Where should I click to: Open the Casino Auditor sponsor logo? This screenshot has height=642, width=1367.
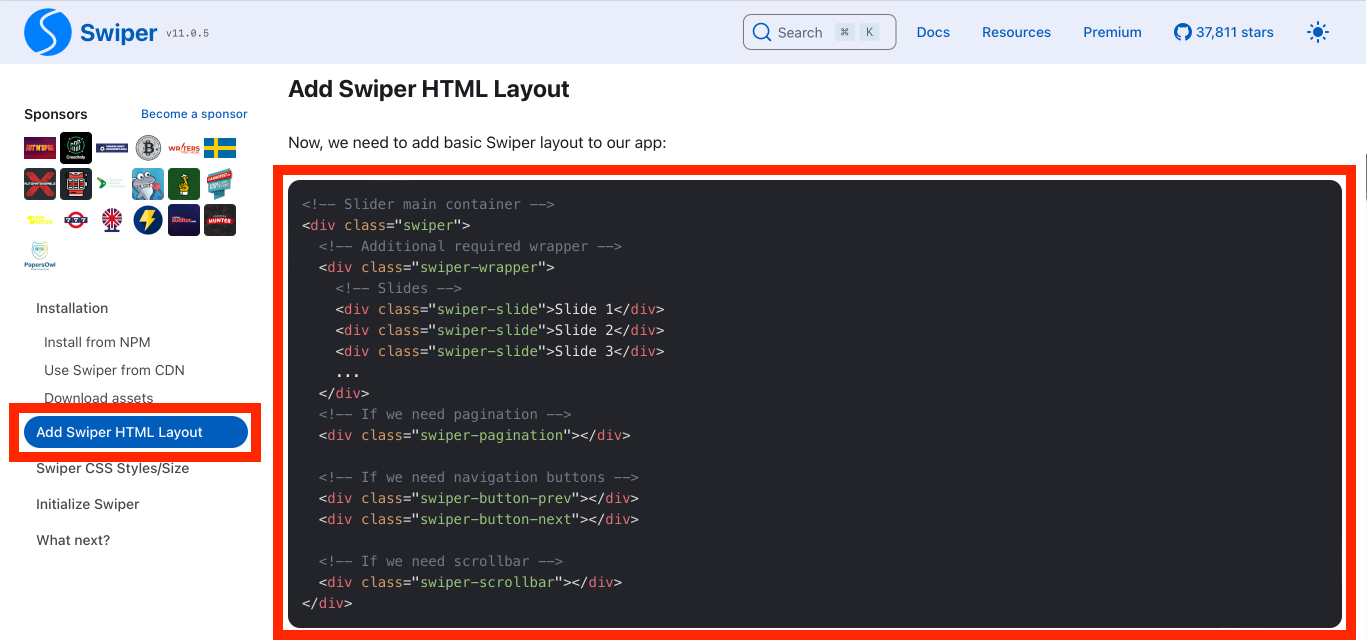(x=184, y=220)
